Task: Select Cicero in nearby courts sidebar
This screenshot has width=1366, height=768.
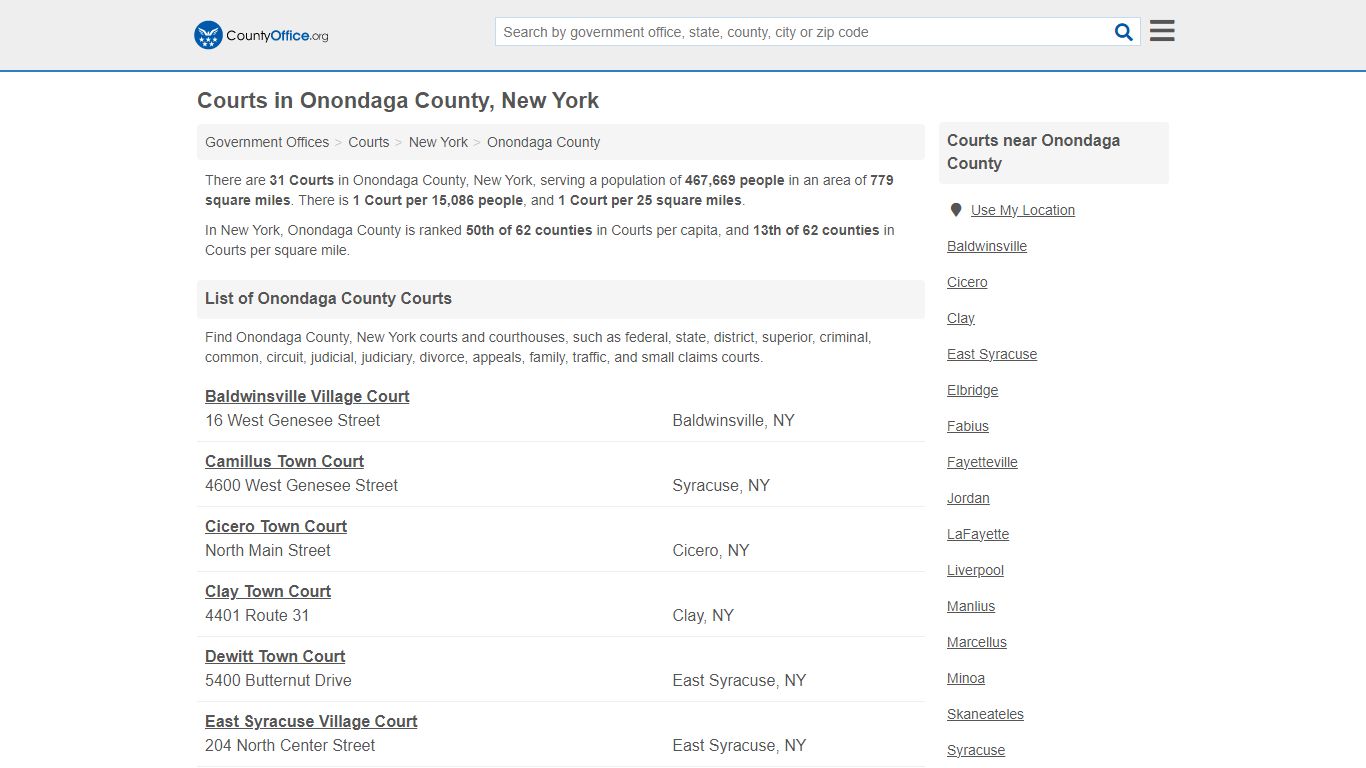Action: (x=967, y=282)
